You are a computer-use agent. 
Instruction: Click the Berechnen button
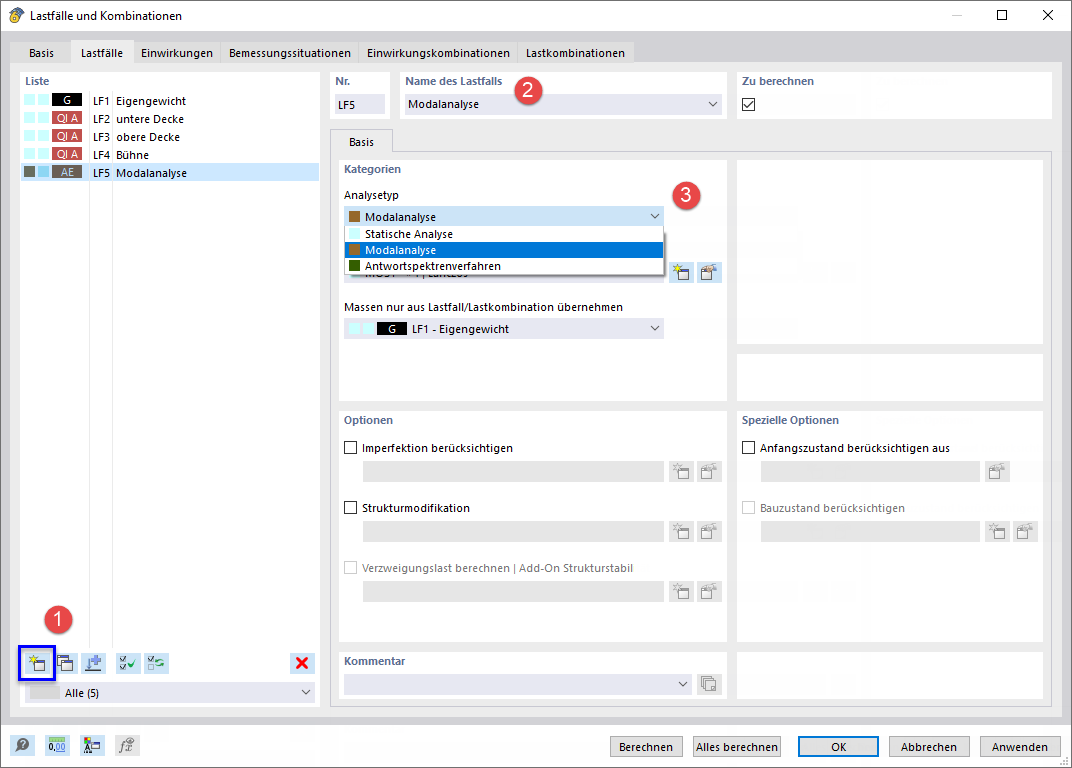646,747
